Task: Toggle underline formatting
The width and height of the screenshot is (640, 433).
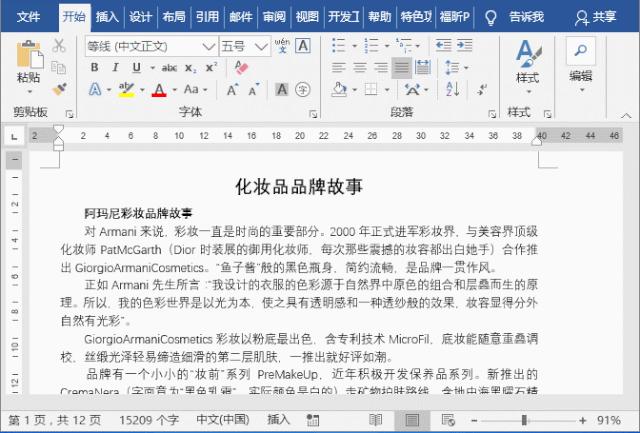Action: coord(137,67)
